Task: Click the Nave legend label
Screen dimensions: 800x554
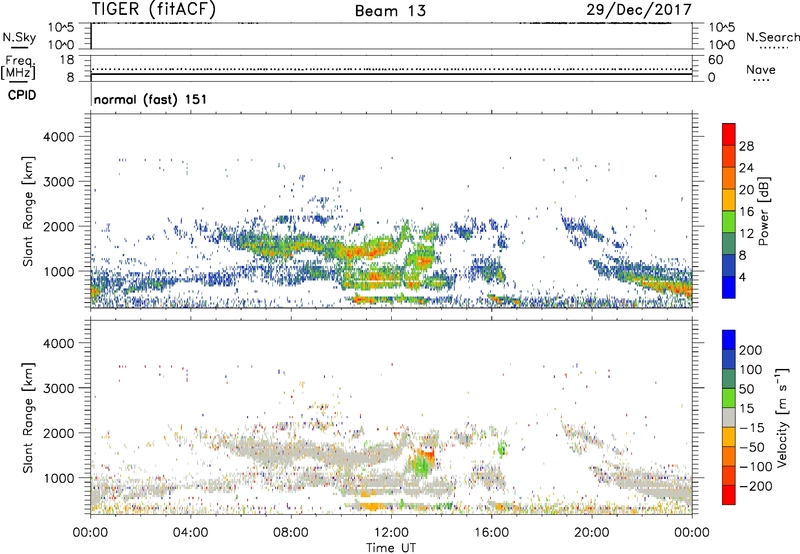Action: 761,69
